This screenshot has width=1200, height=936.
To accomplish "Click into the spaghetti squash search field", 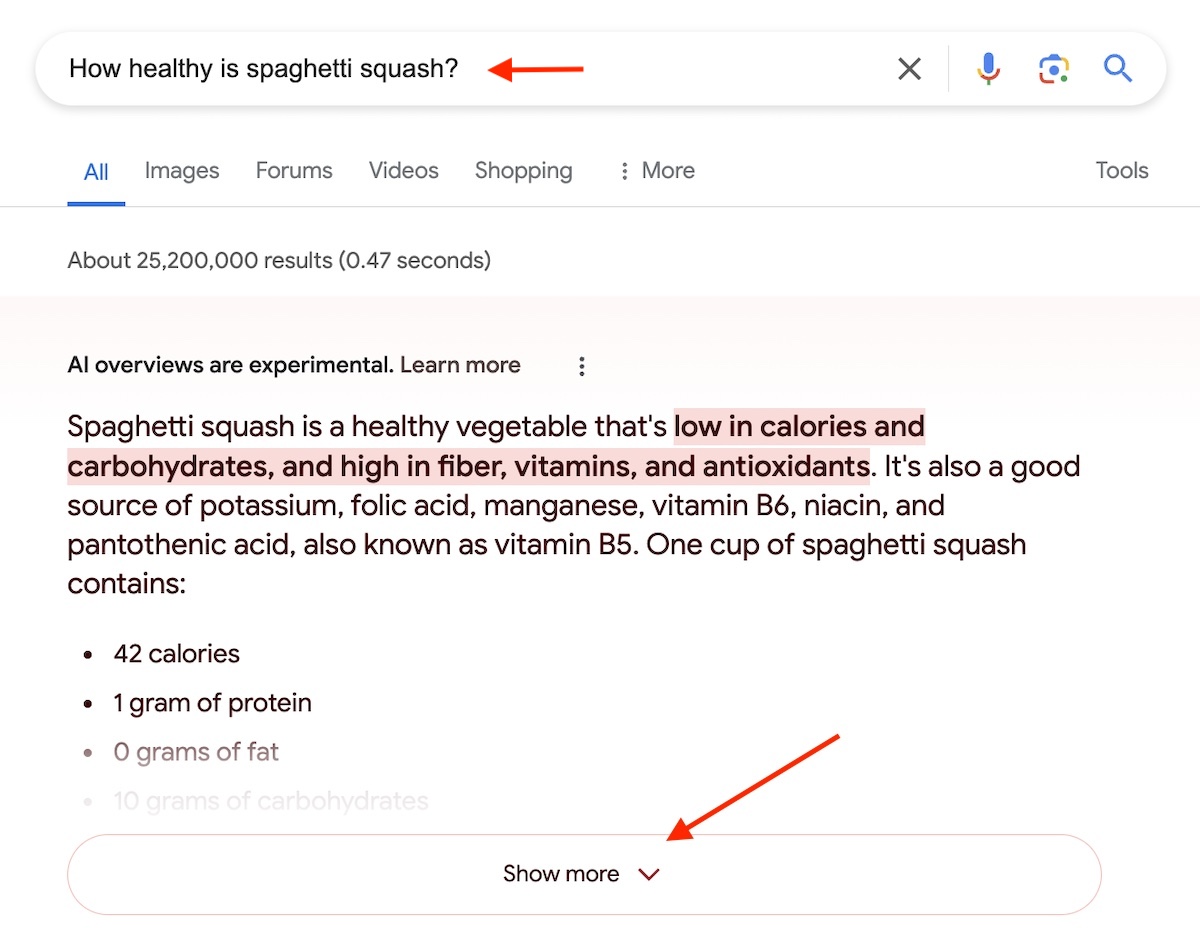I will coord(263,69).
